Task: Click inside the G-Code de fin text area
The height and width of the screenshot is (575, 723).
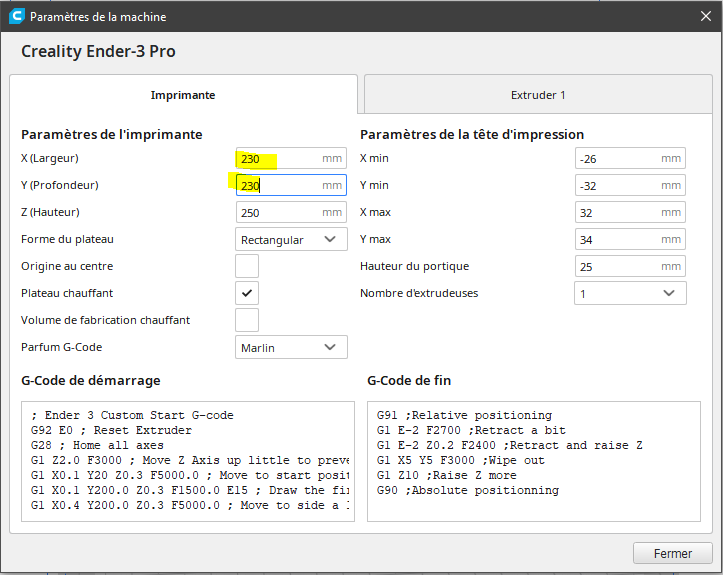Action: pyautogui.click(x=533, y=461)
